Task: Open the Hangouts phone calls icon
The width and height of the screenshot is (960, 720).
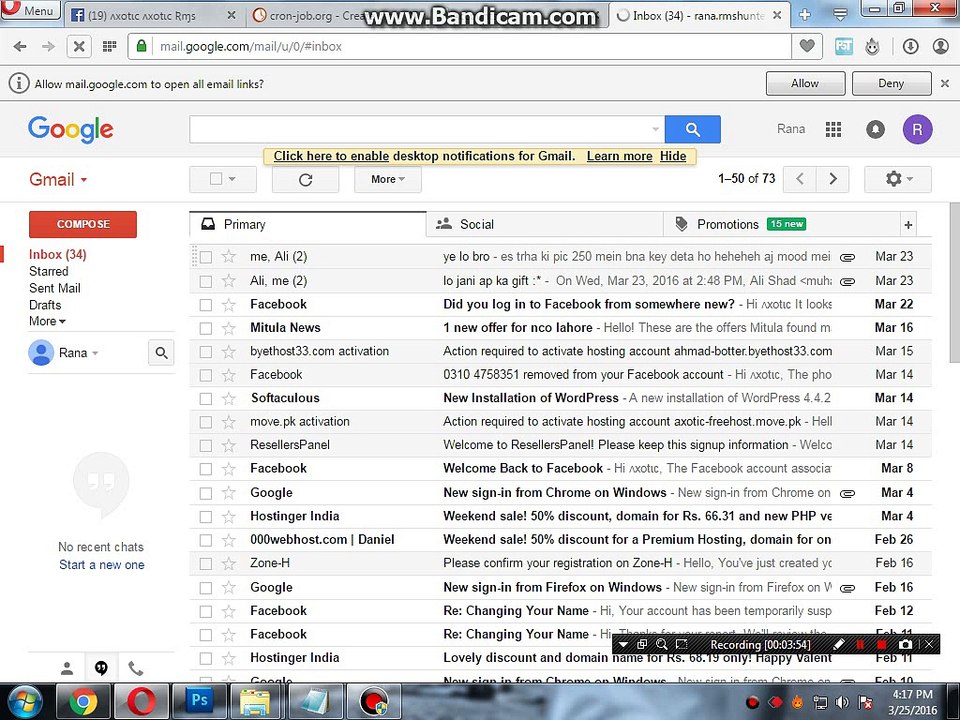Action: pyautogui.click(x=135, y=669)
